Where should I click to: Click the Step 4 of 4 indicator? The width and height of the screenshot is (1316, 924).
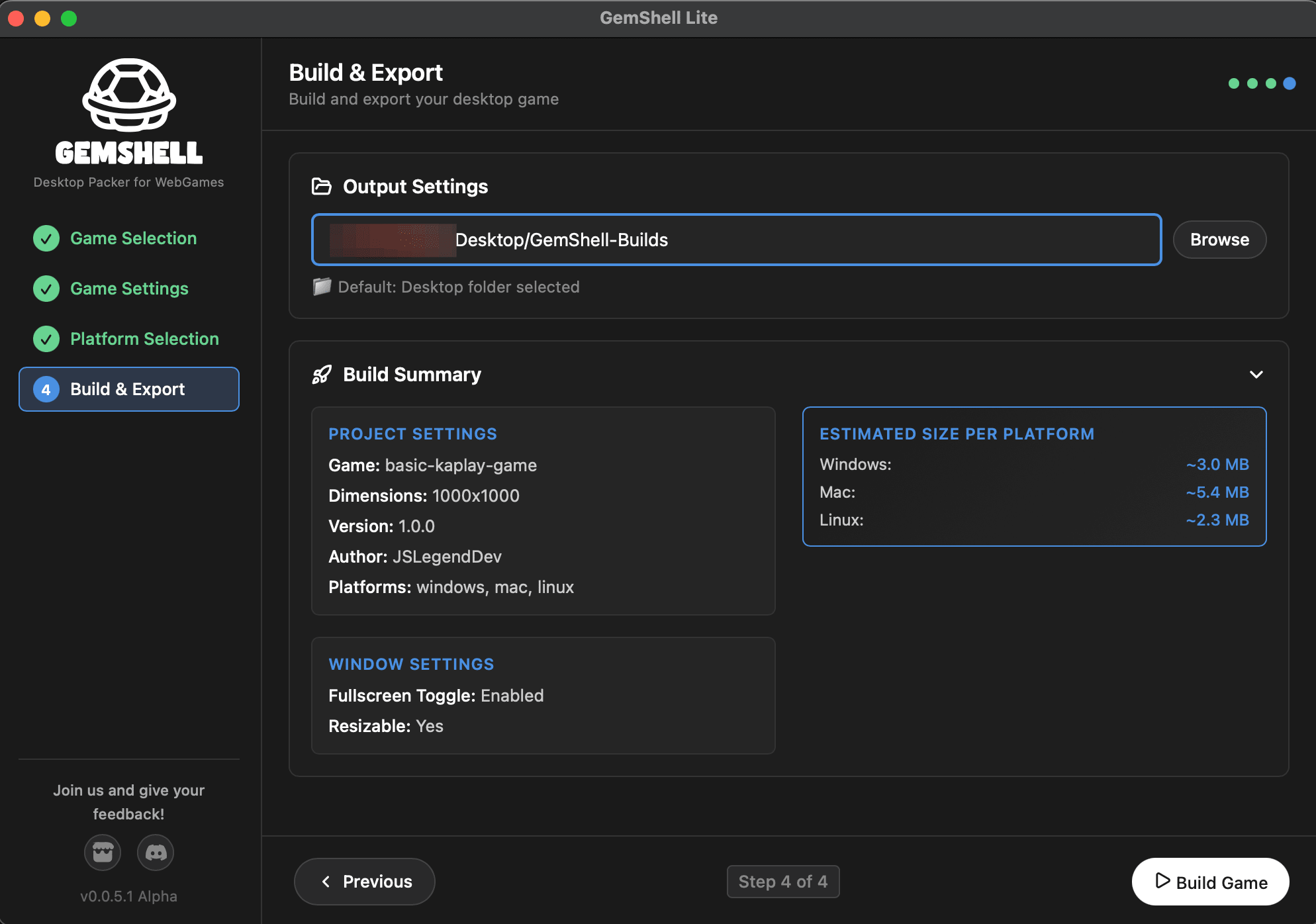[783, 882]
